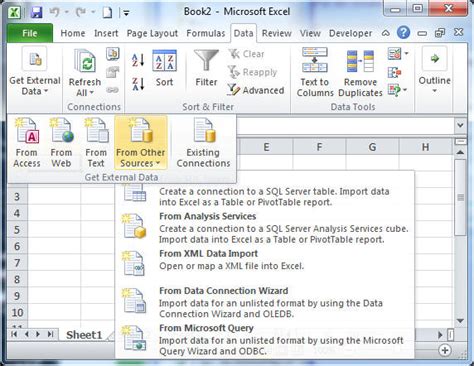Switch to the Developer ribbon tab
The width and height of the screenshot is (474, 366).
(350, 33)
